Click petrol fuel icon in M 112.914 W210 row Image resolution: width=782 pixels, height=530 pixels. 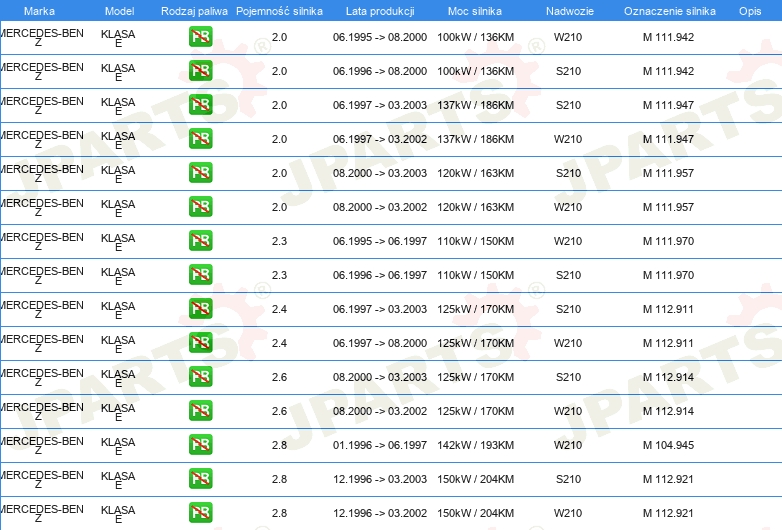(x=200, y=411)
